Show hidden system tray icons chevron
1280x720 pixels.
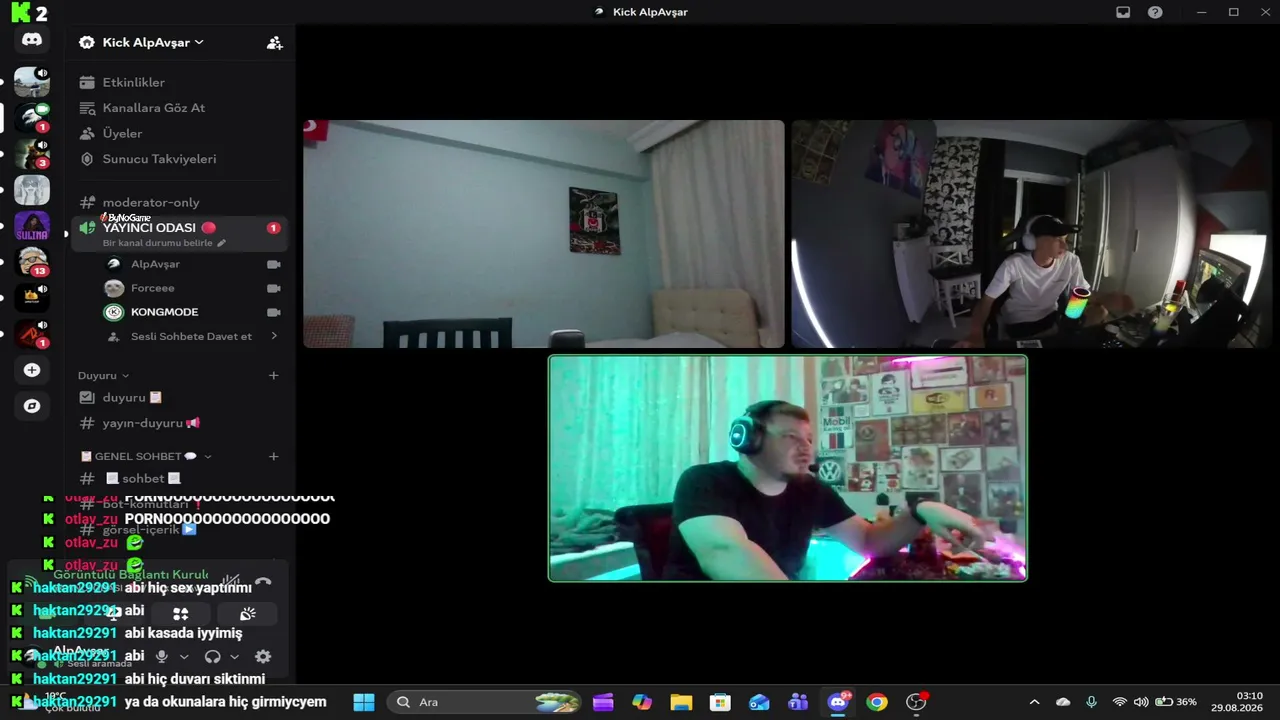[1034, 702]
